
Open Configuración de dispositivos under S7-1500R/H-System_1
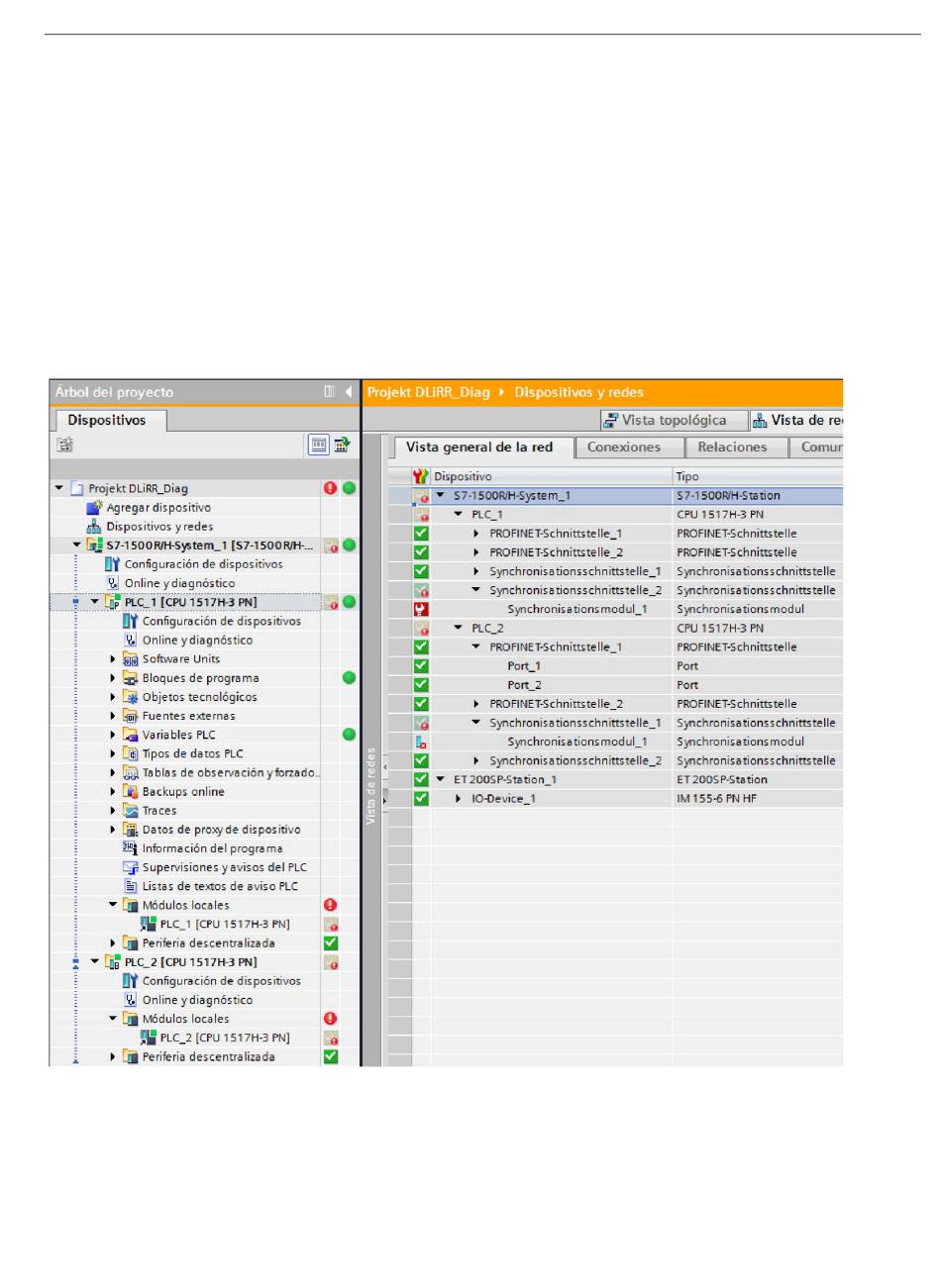[204, 564]
